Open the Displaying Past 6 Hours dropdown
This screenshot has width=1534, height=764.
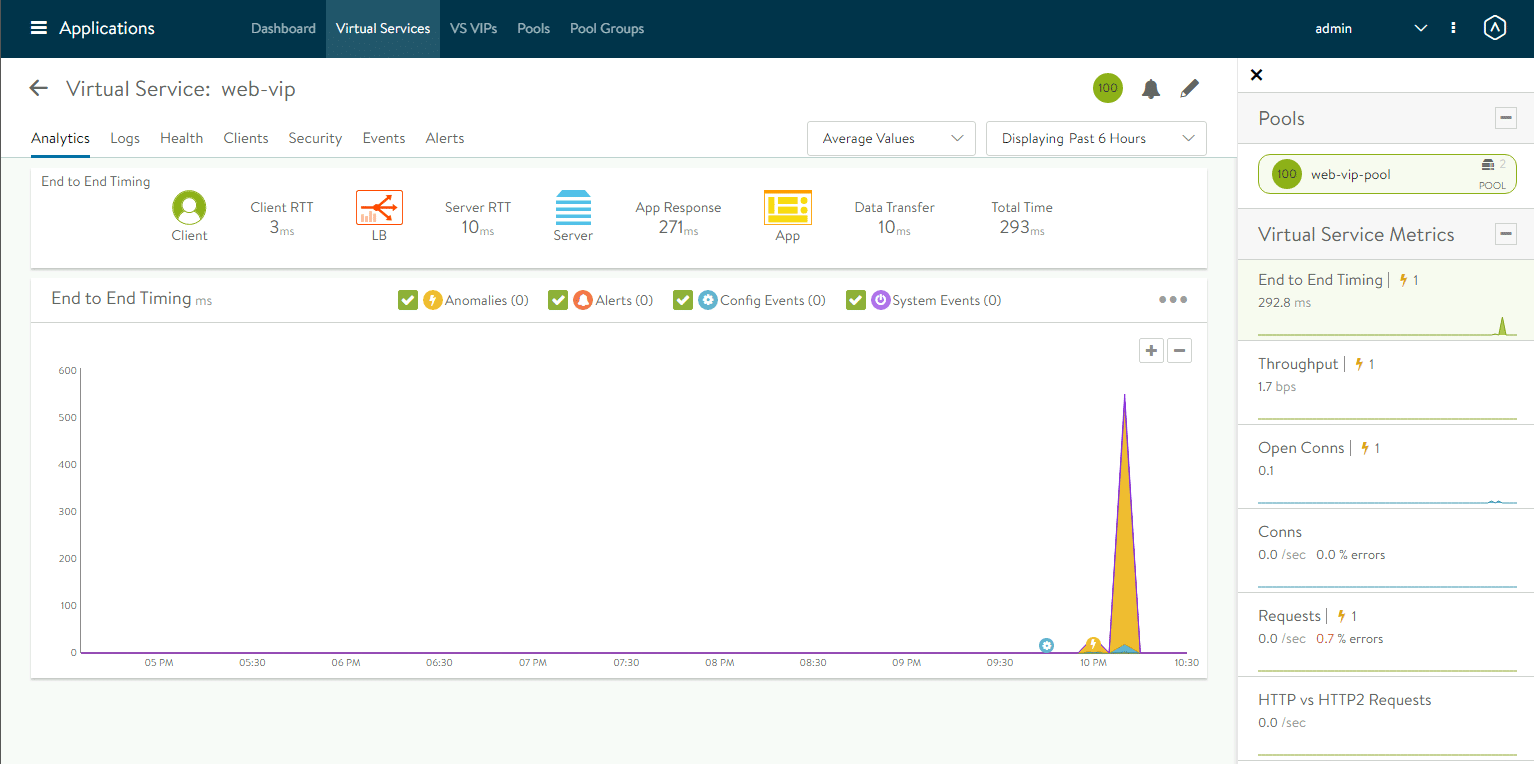coord(1095,138)
